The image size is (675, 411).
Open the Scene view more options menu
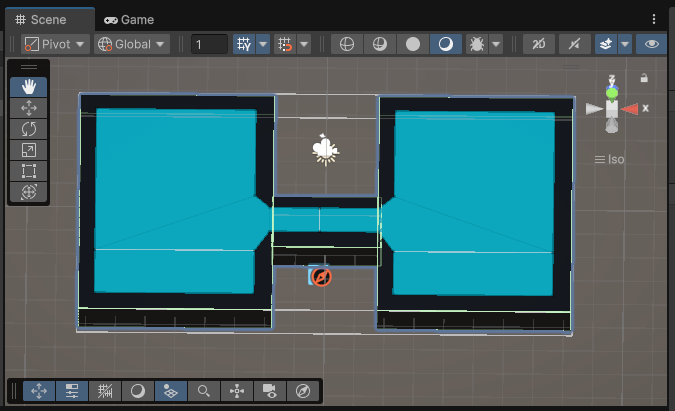pos(655,19)
